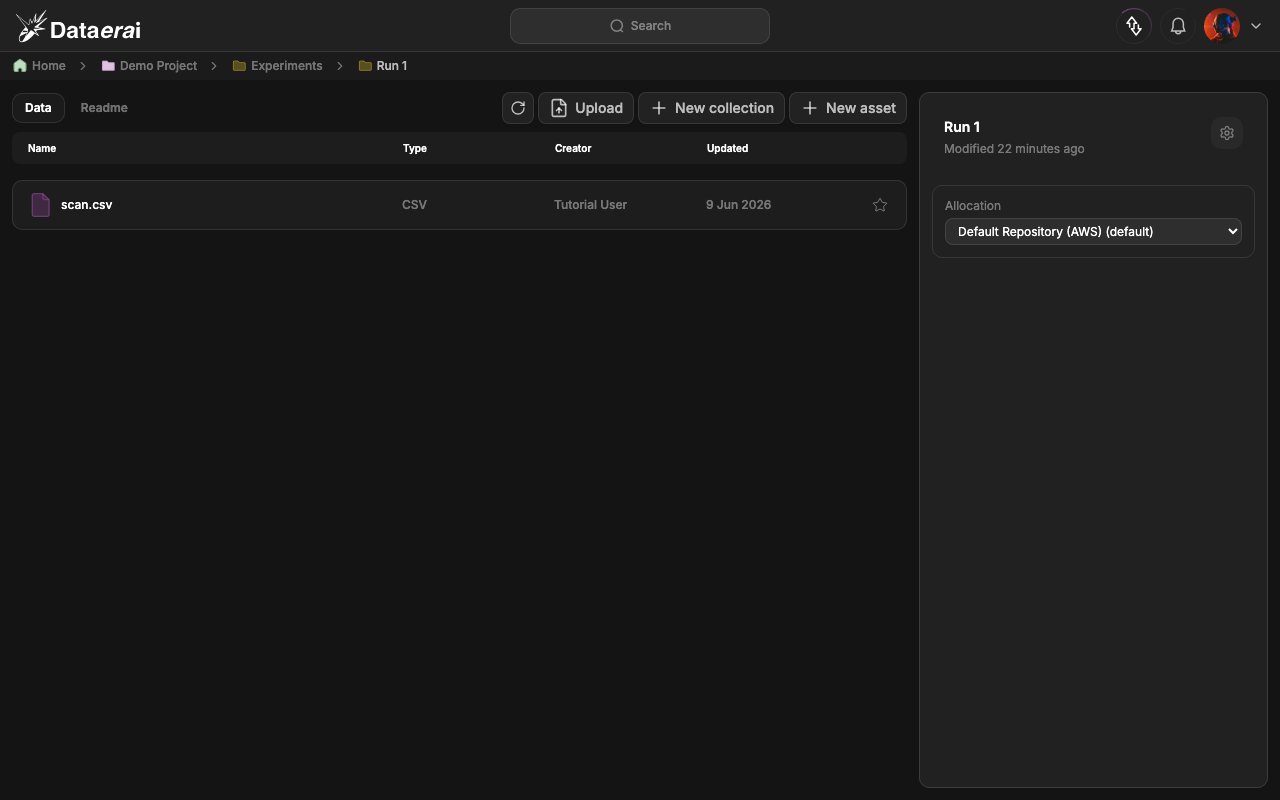Image resolution: width=1280 pixels, height=800 pixels.
Task: Click the Search field
Action: point(640,26)
